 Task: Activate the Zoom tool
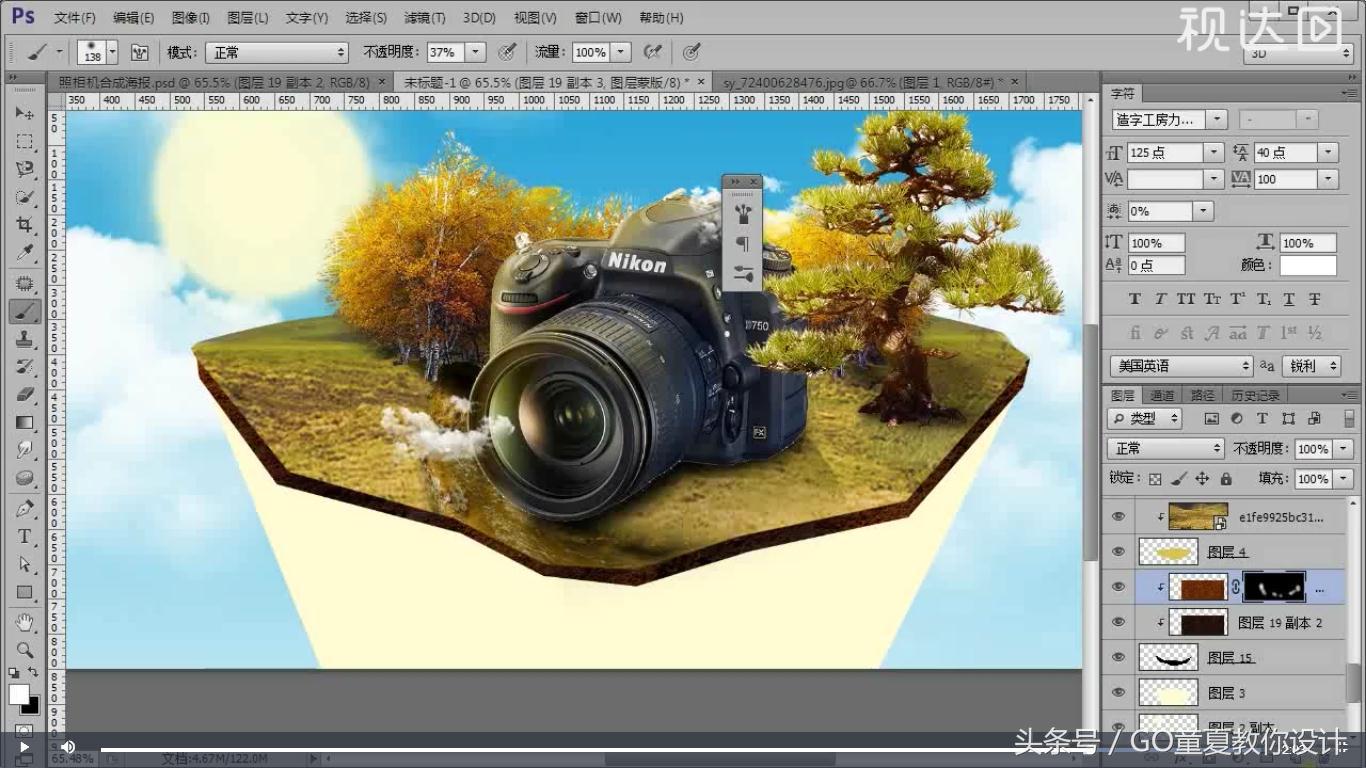click(26, 648)
